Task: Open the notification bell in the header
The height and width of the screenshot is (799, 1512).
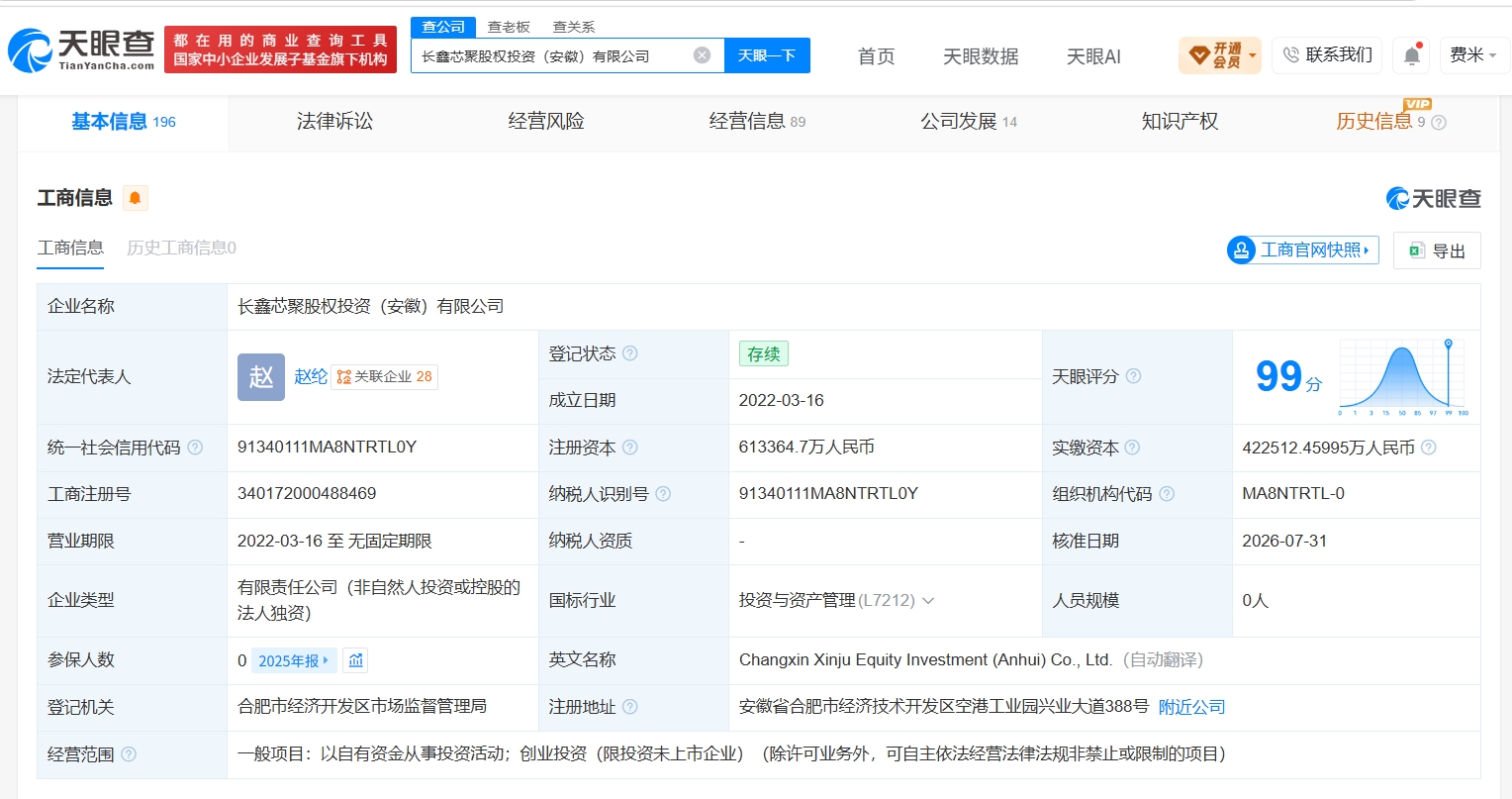Action: coord(1412,55)
